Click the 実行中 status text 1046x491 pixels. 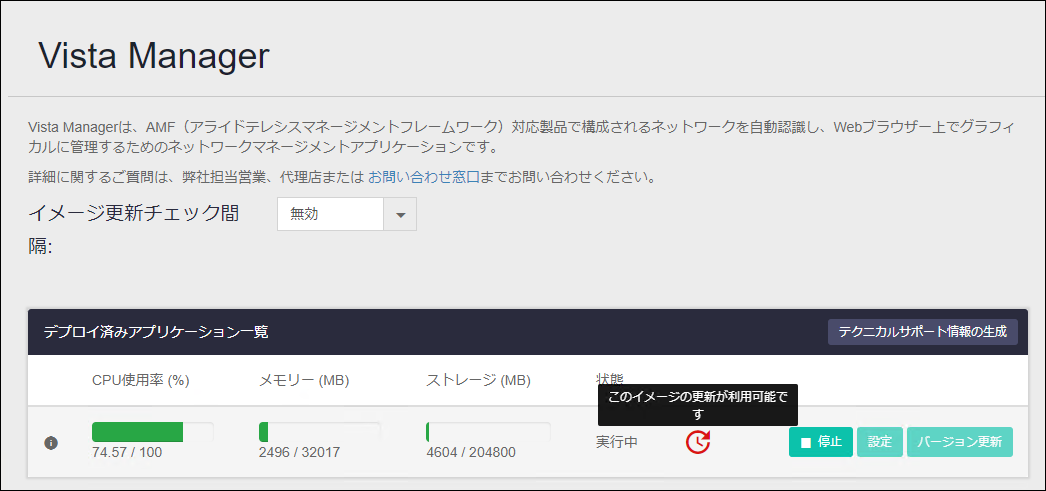617,442
